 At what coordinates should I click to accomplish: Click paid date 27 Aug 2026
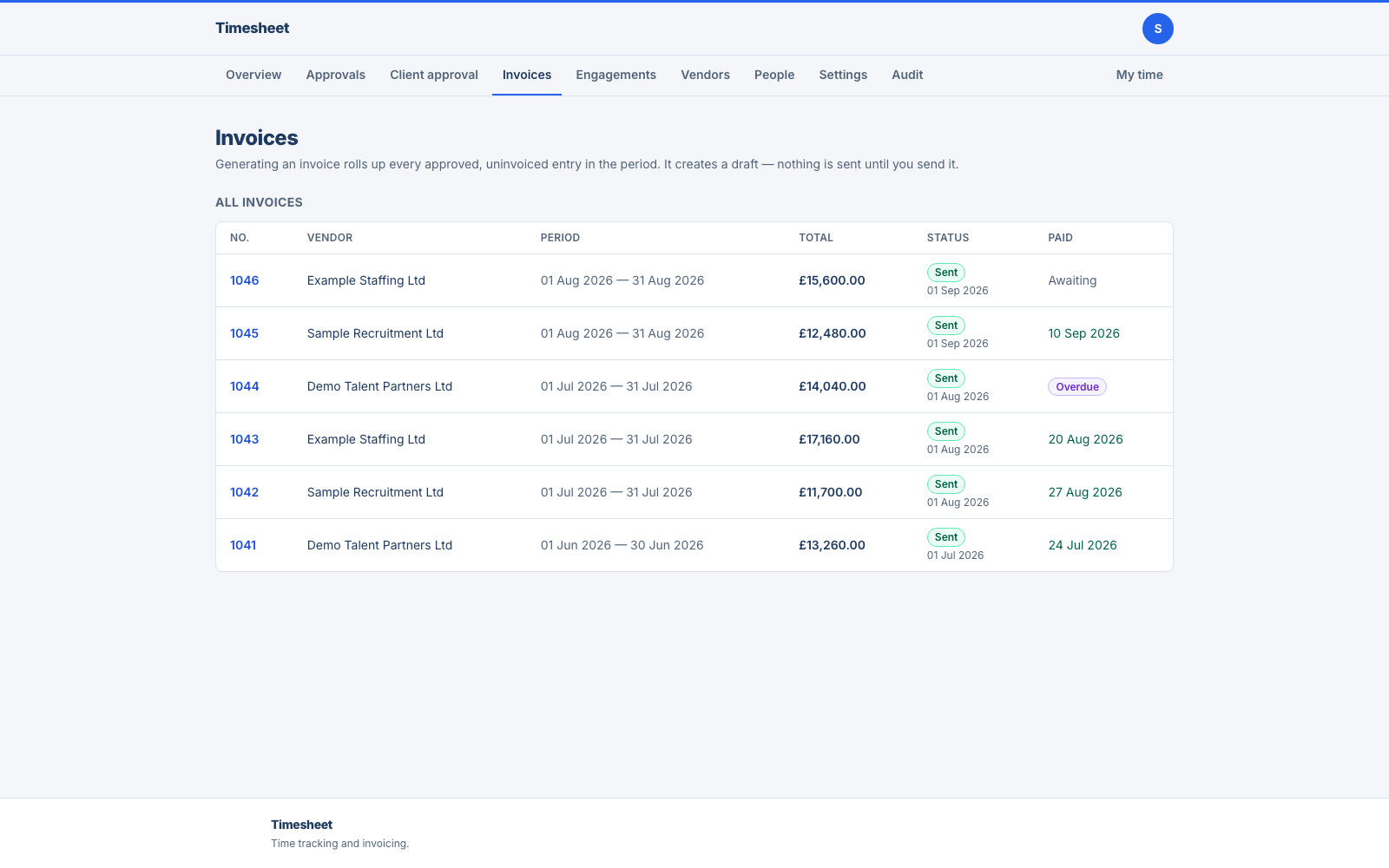pyautogui.click(x=1084, y=492)
